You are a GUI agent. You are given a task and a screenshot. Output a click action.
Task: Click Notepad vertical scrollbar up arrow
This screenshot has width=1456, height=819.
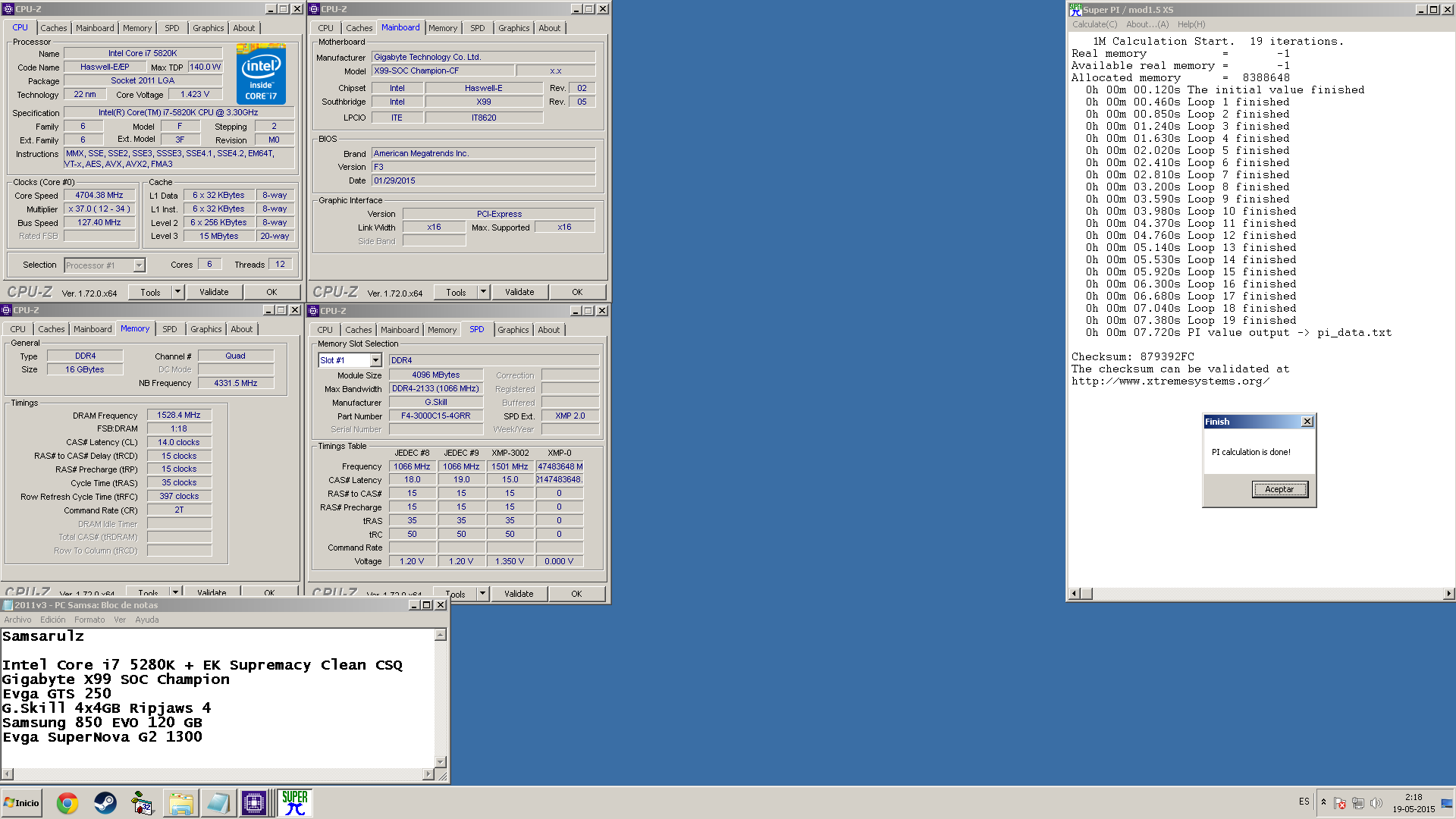pos(441,635)
